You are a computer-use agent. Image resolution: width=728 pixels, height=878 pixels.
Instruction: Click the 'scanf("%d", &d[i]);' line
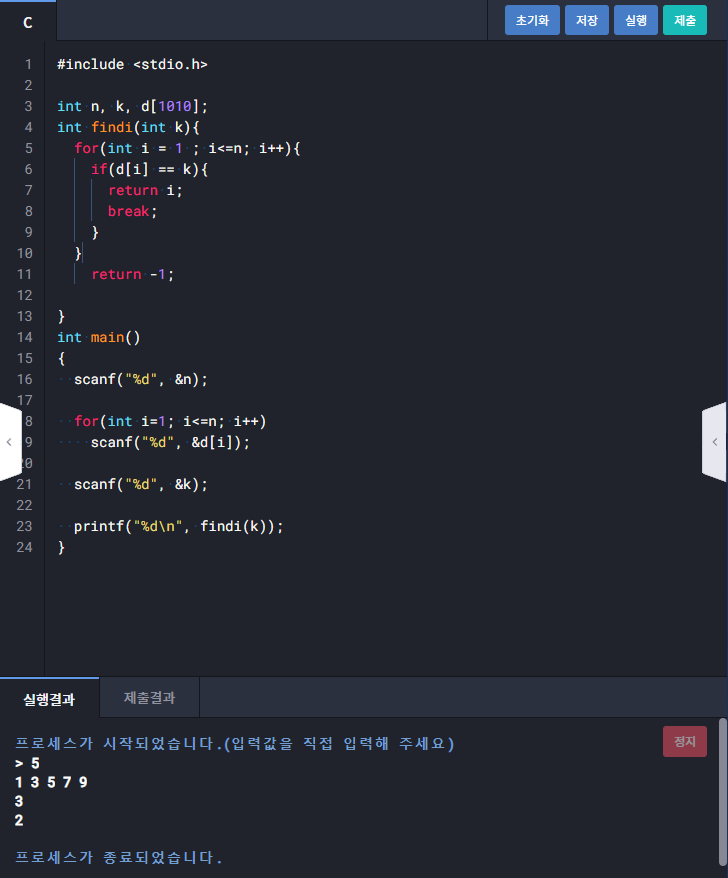(170, 442)
